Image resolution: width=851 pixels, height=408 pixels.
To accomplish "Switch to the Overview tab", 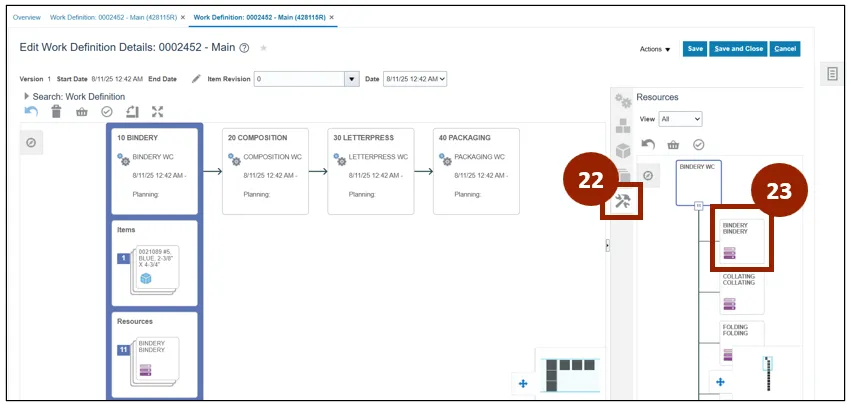I will coord(27,17).
